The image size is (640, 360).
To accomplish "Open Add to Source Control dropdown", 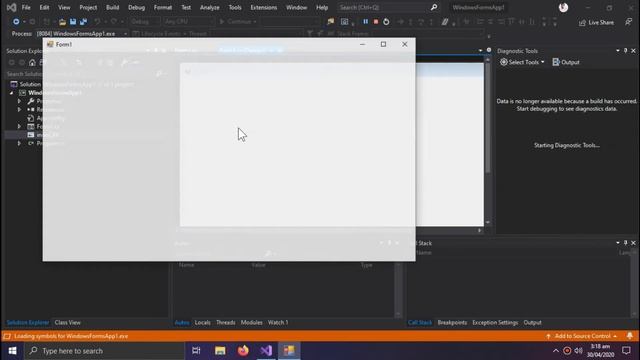I will [x=581, y=336].
